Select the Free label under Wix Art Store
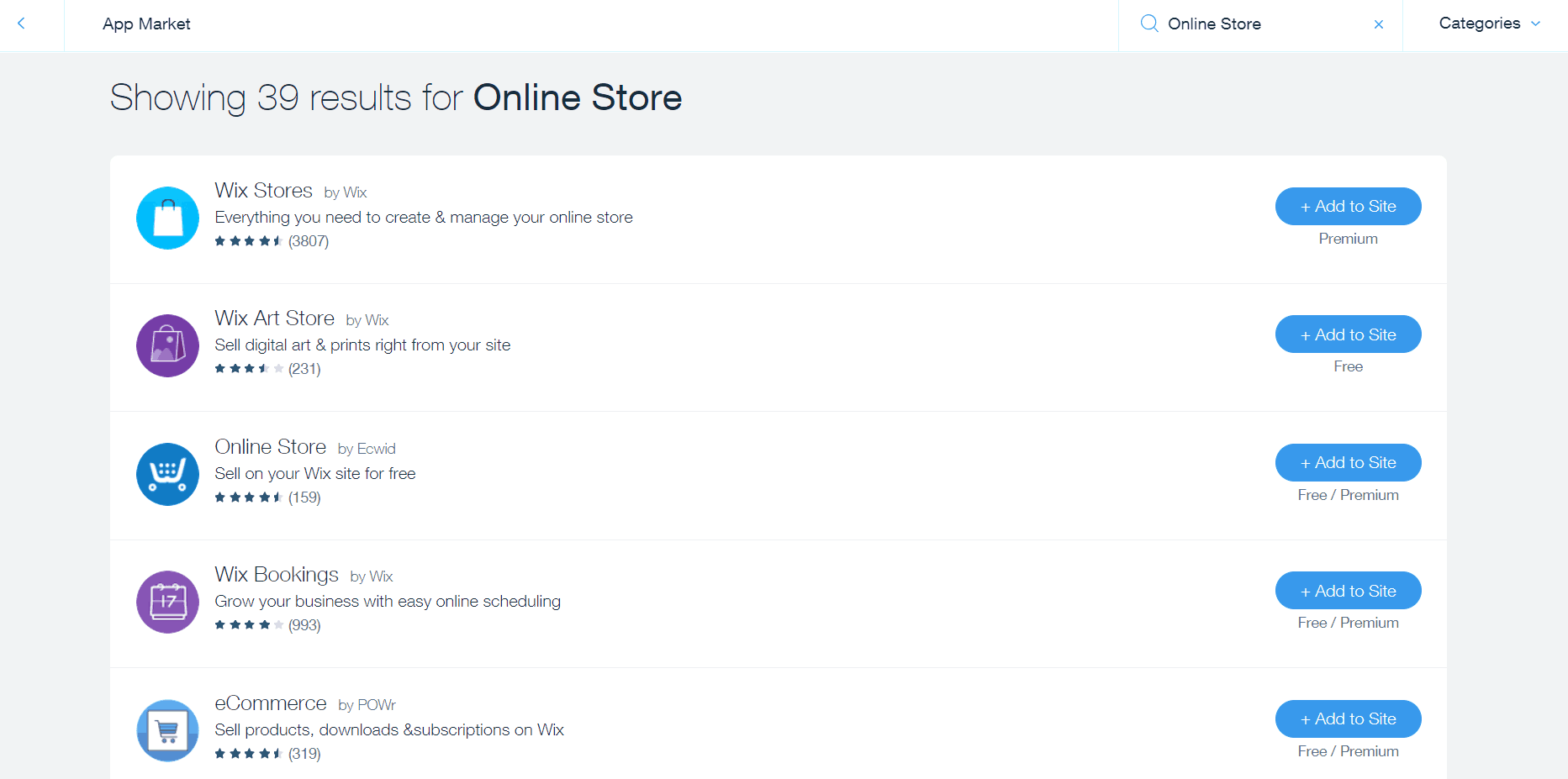 1348,366
